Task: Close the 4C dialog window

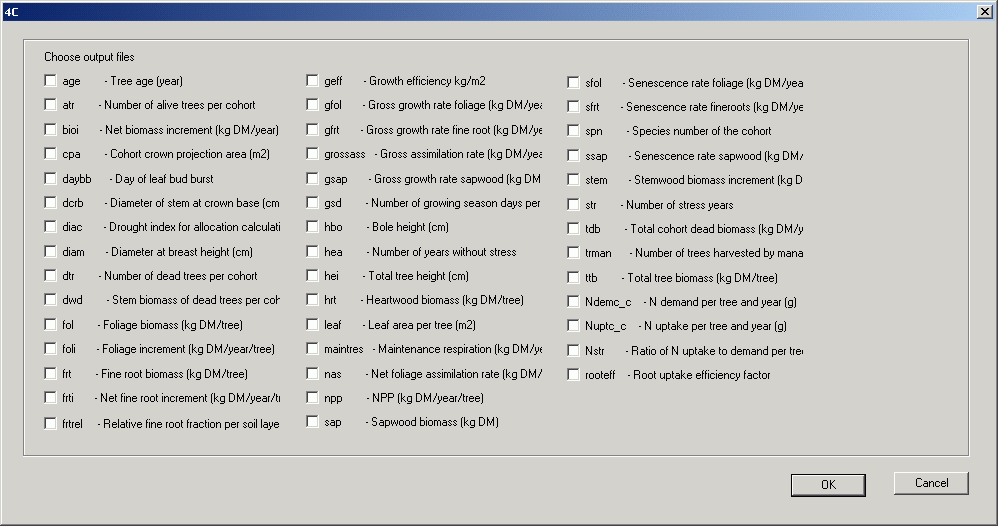Action: click(x=983, y=10)
